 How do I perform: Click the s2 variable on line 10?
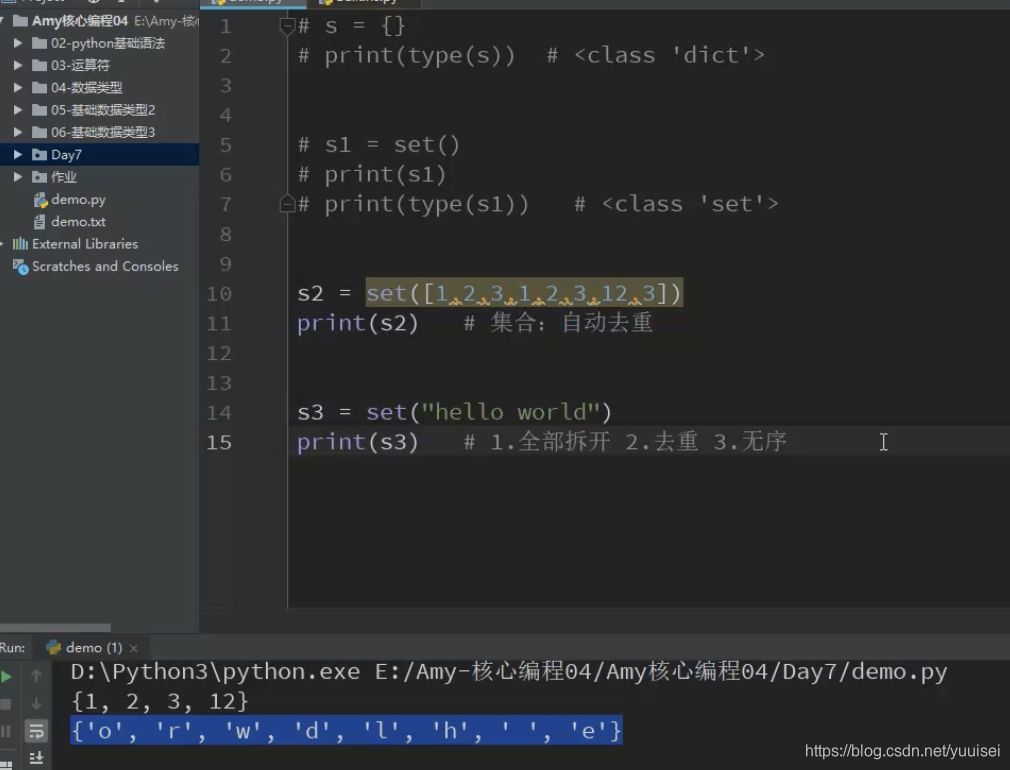[310, 294]
